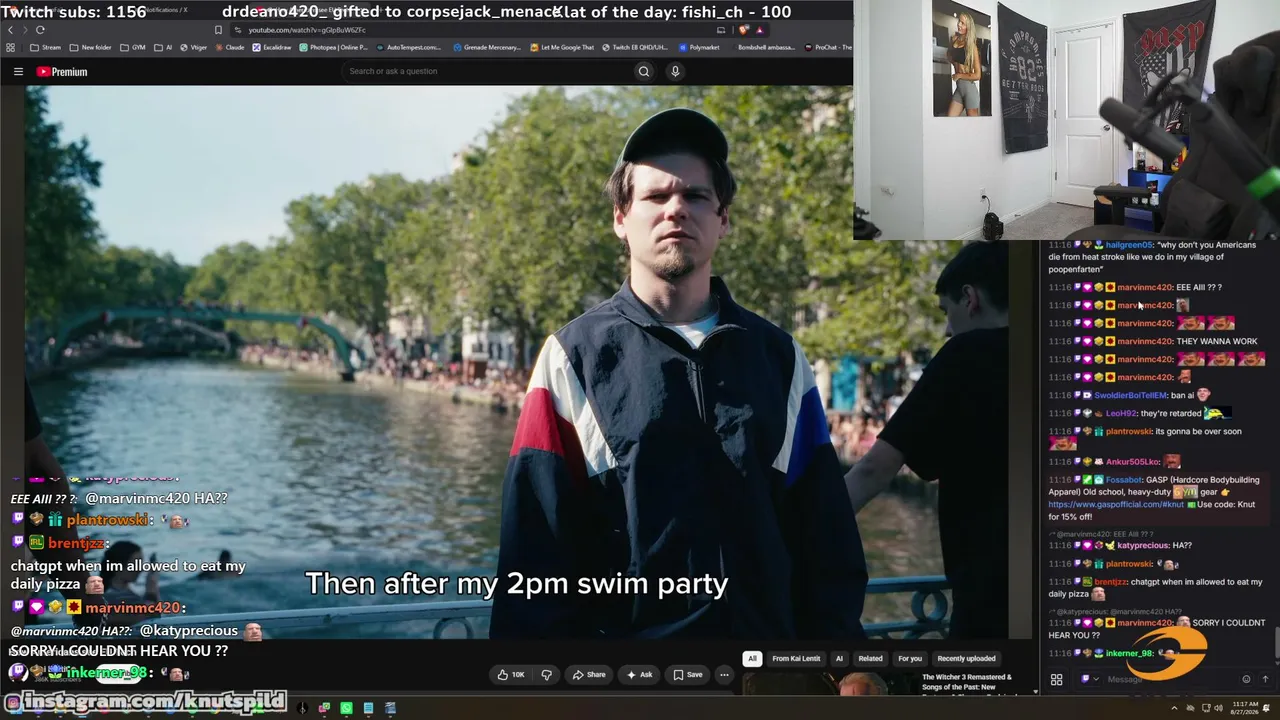Open the browser apps grid on bookmarks bar
Screen dimensions: 1280x720
10,47
